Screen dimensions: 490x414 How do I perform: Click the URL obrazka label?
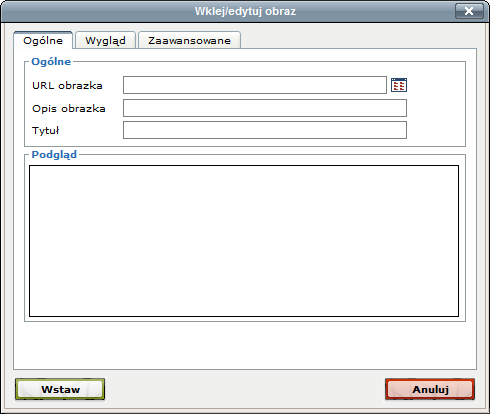point(67,85)
